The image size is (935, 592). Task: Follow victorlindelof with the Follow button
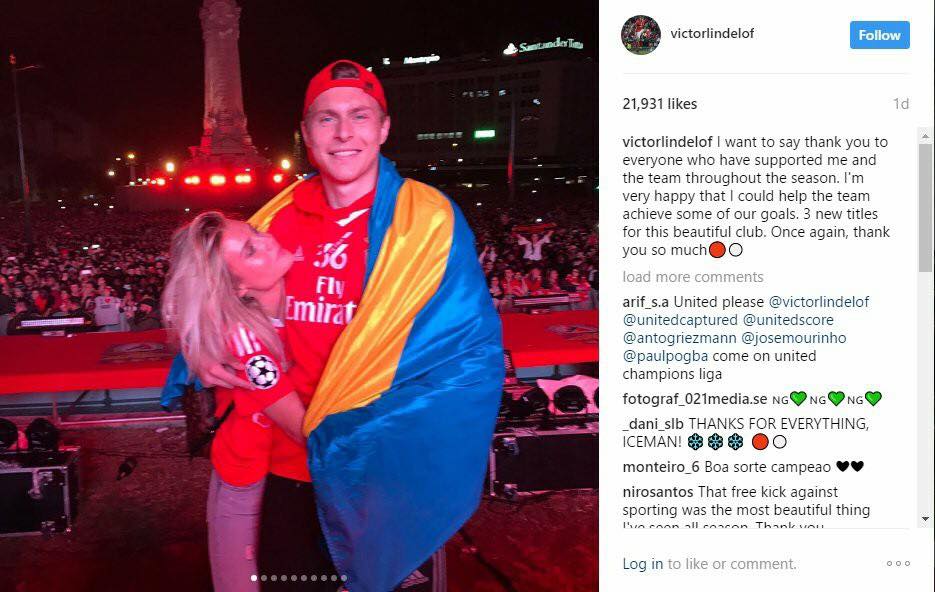click(880, 35)
